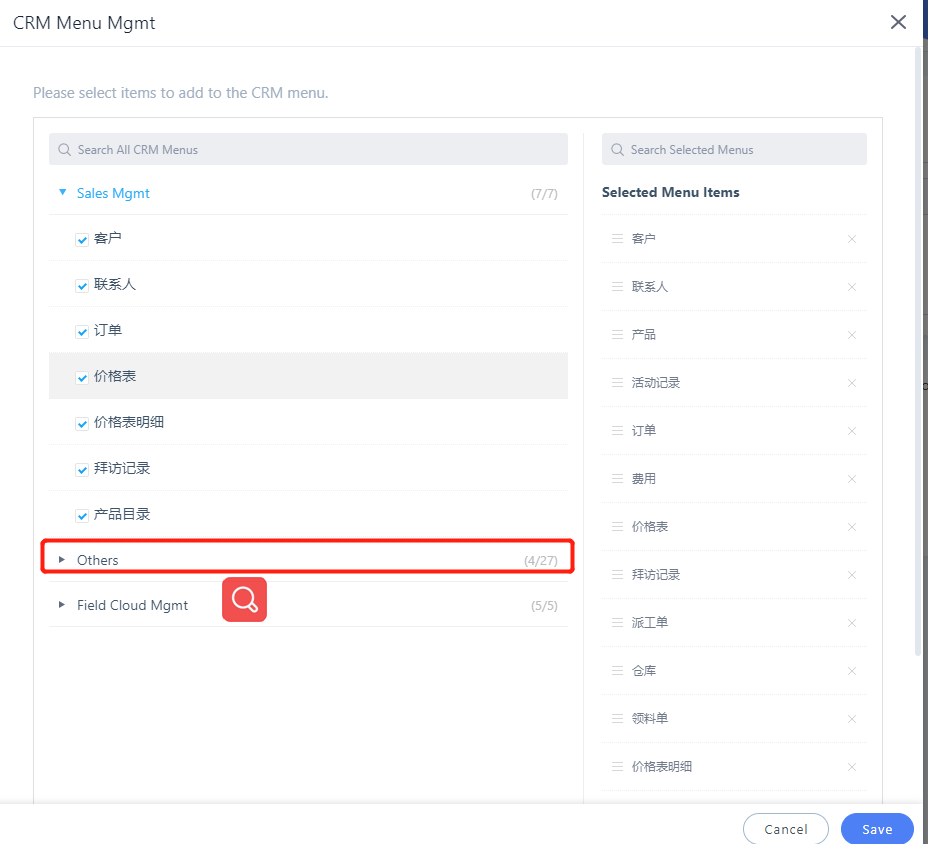Remove 价格表 from selected menu items
Screen dimensions: 928x844
tap(852, 527)
